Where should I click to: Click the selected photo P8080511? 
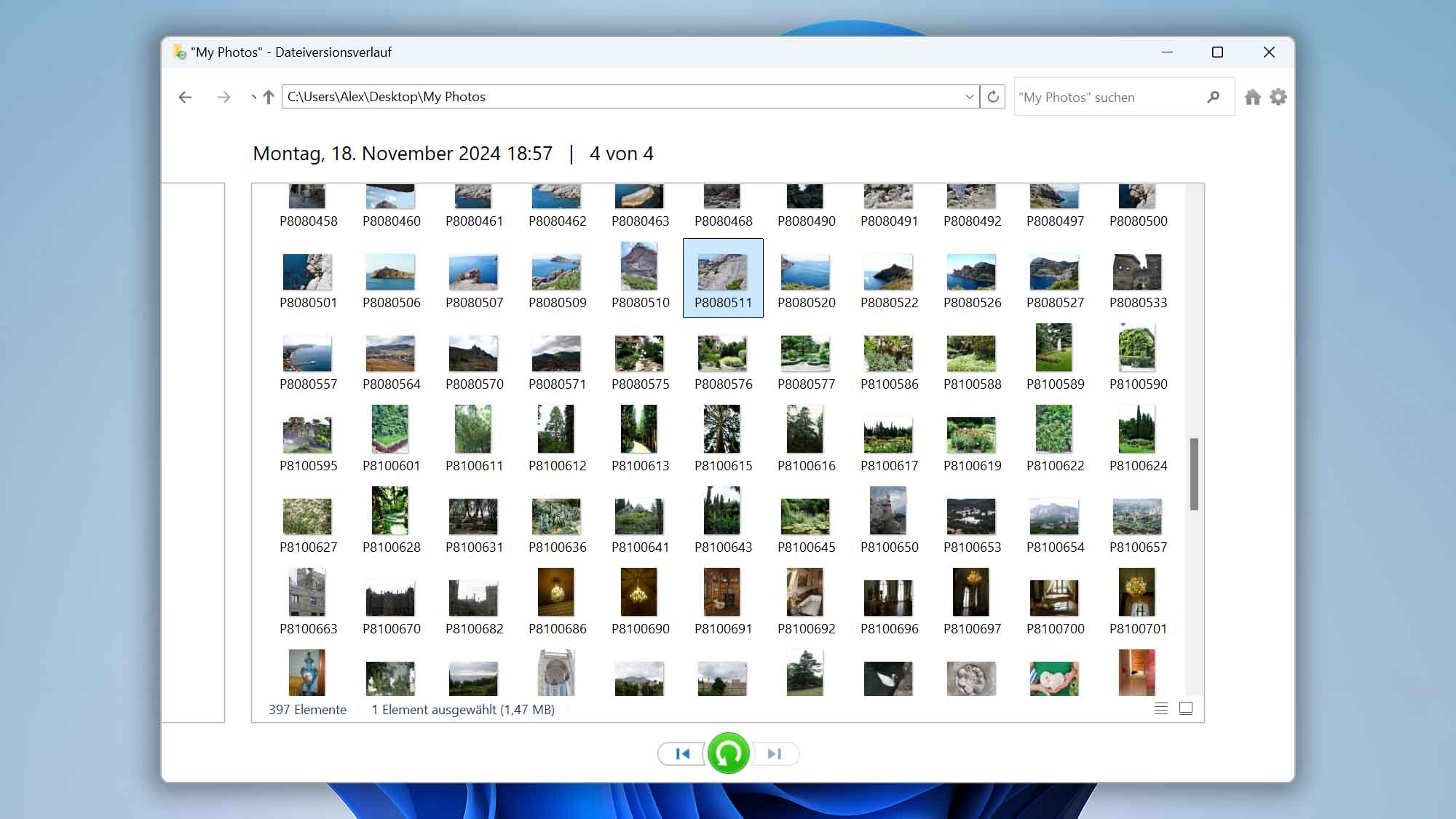(723, 278)
